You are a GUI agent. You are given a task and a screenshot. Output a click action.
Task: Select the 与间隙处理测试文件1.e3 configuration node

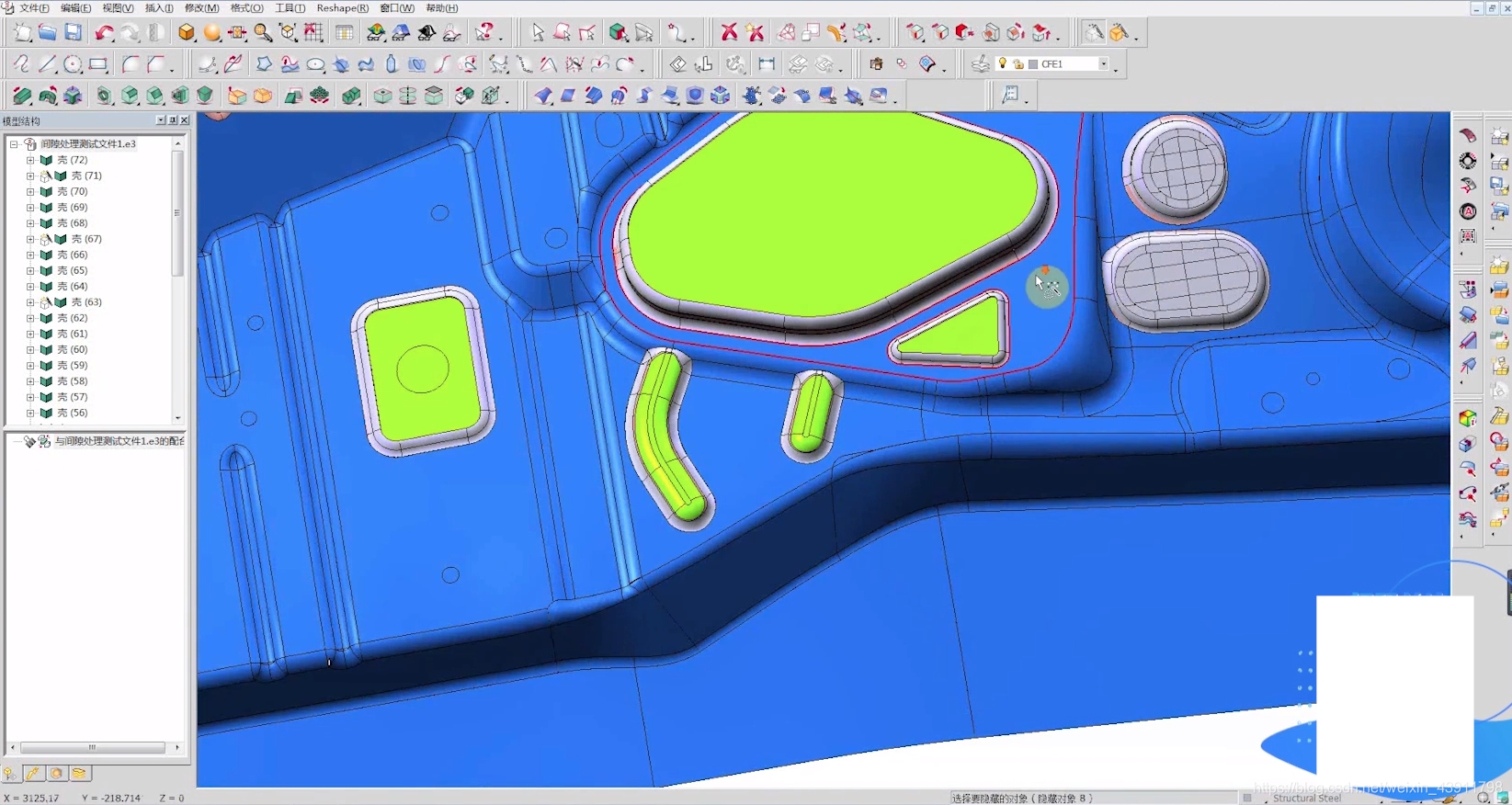point(119,442)
